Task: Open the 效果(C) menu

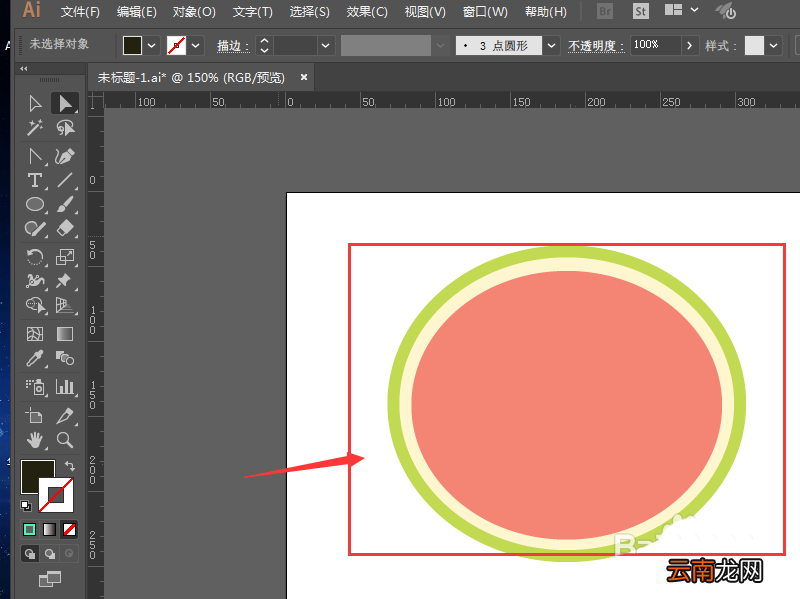Action: (x=367, y=12)
